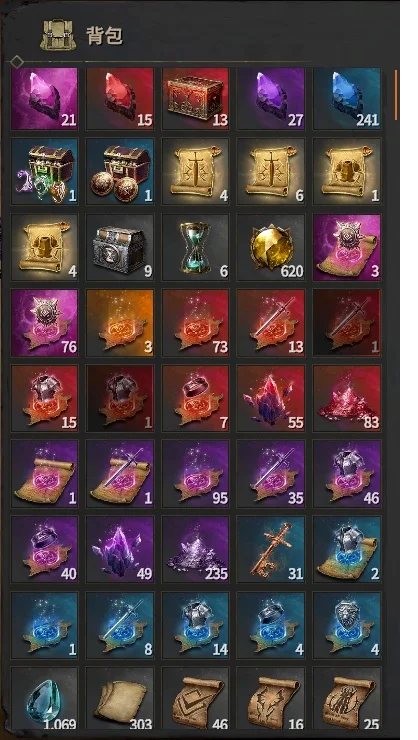Click the red crystal stack of 15

tap(120, 99)
